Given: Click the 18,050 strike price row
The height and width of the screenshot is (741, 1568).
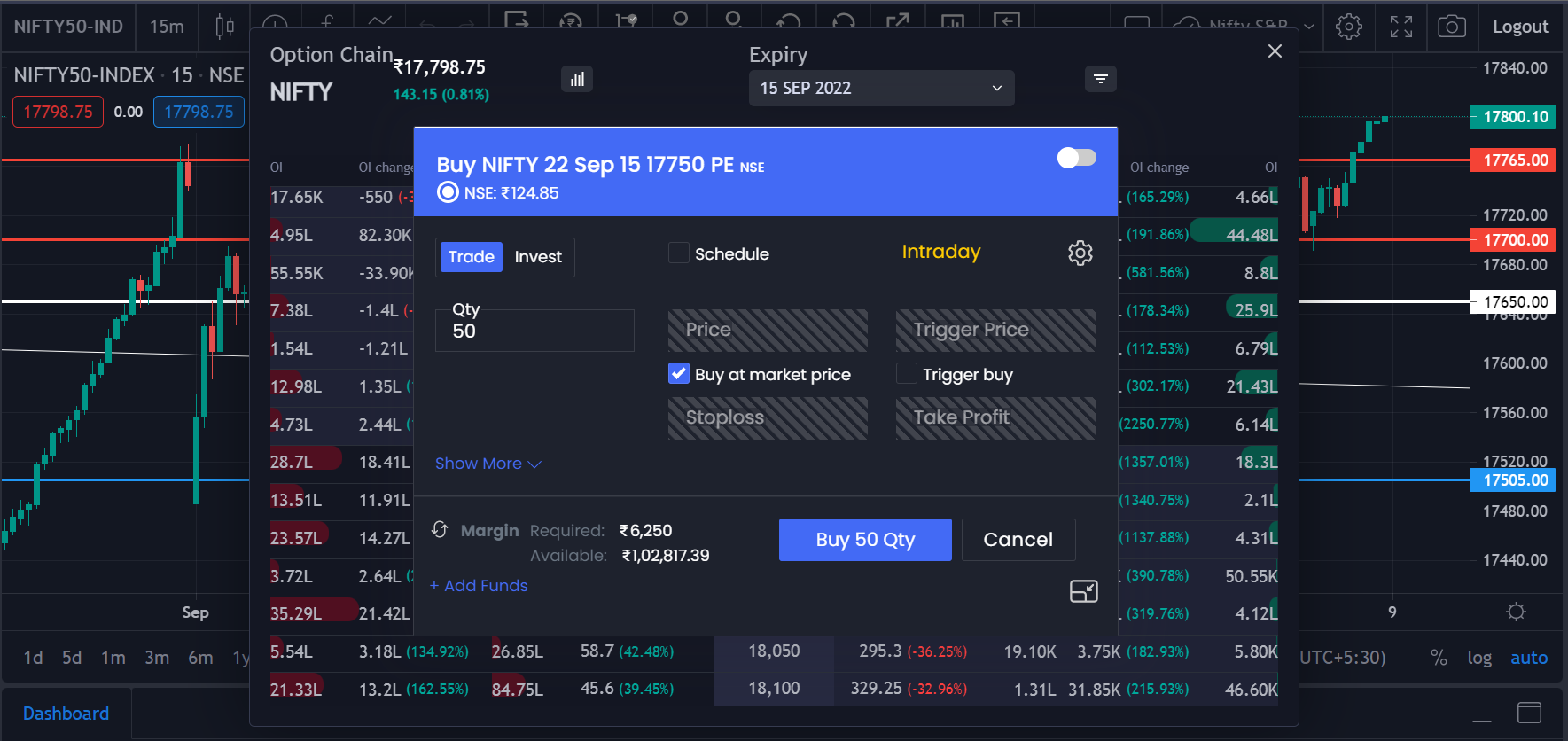Looking at the screenshot, I should click(x=774, y=651).
